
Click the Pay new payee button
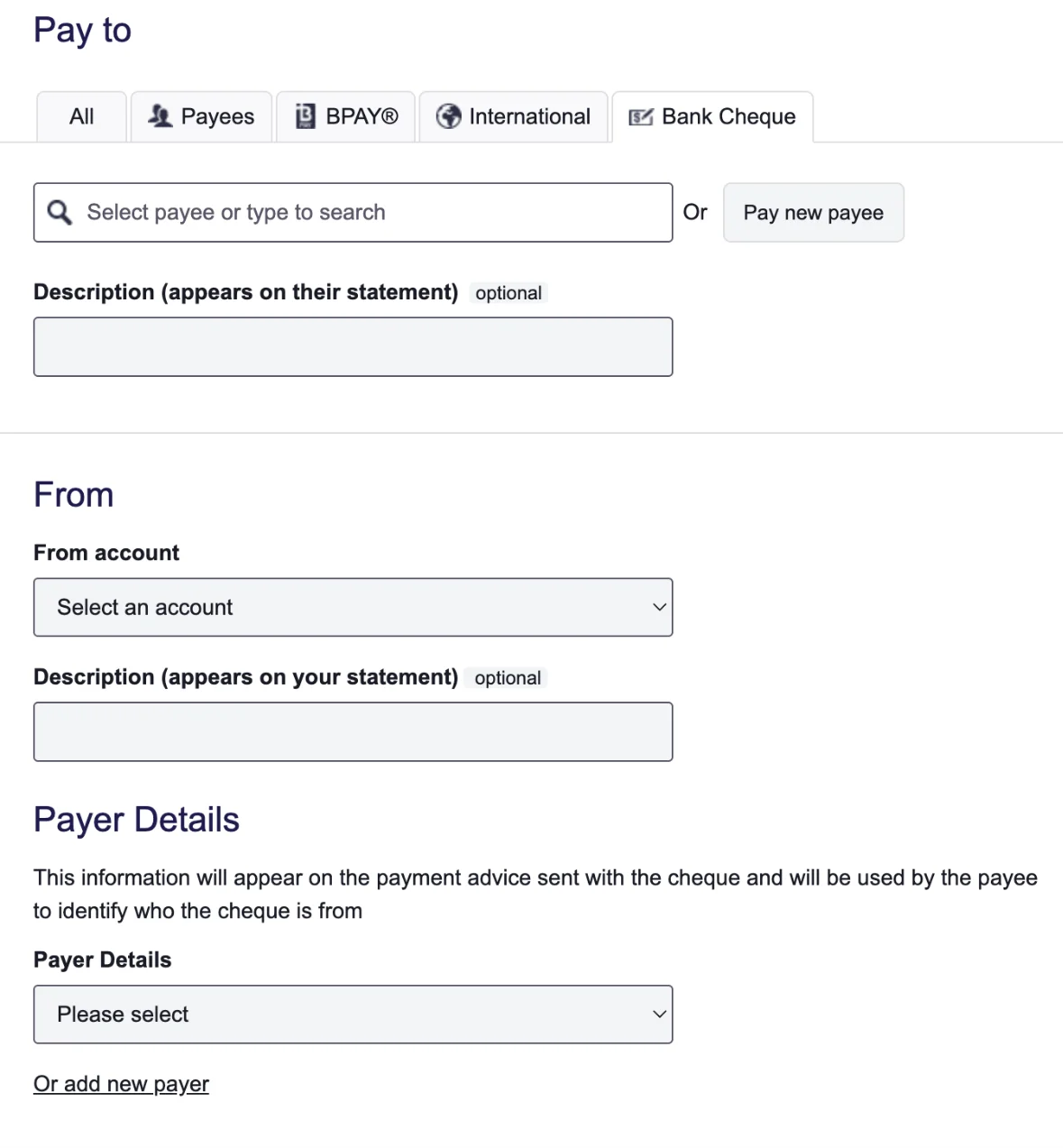point(812,212)
